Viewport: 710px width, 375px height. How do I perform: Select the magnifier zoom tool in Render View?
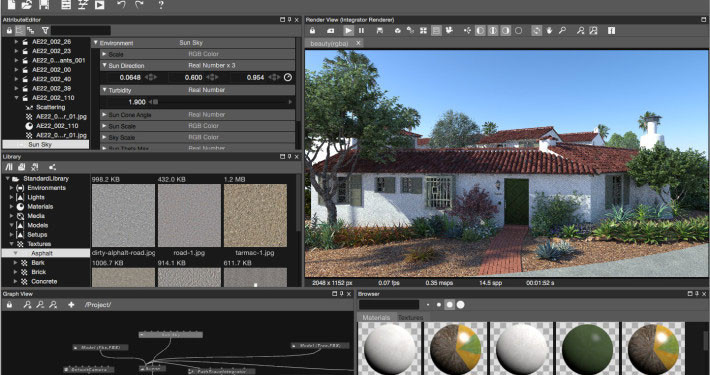[562, 31]
